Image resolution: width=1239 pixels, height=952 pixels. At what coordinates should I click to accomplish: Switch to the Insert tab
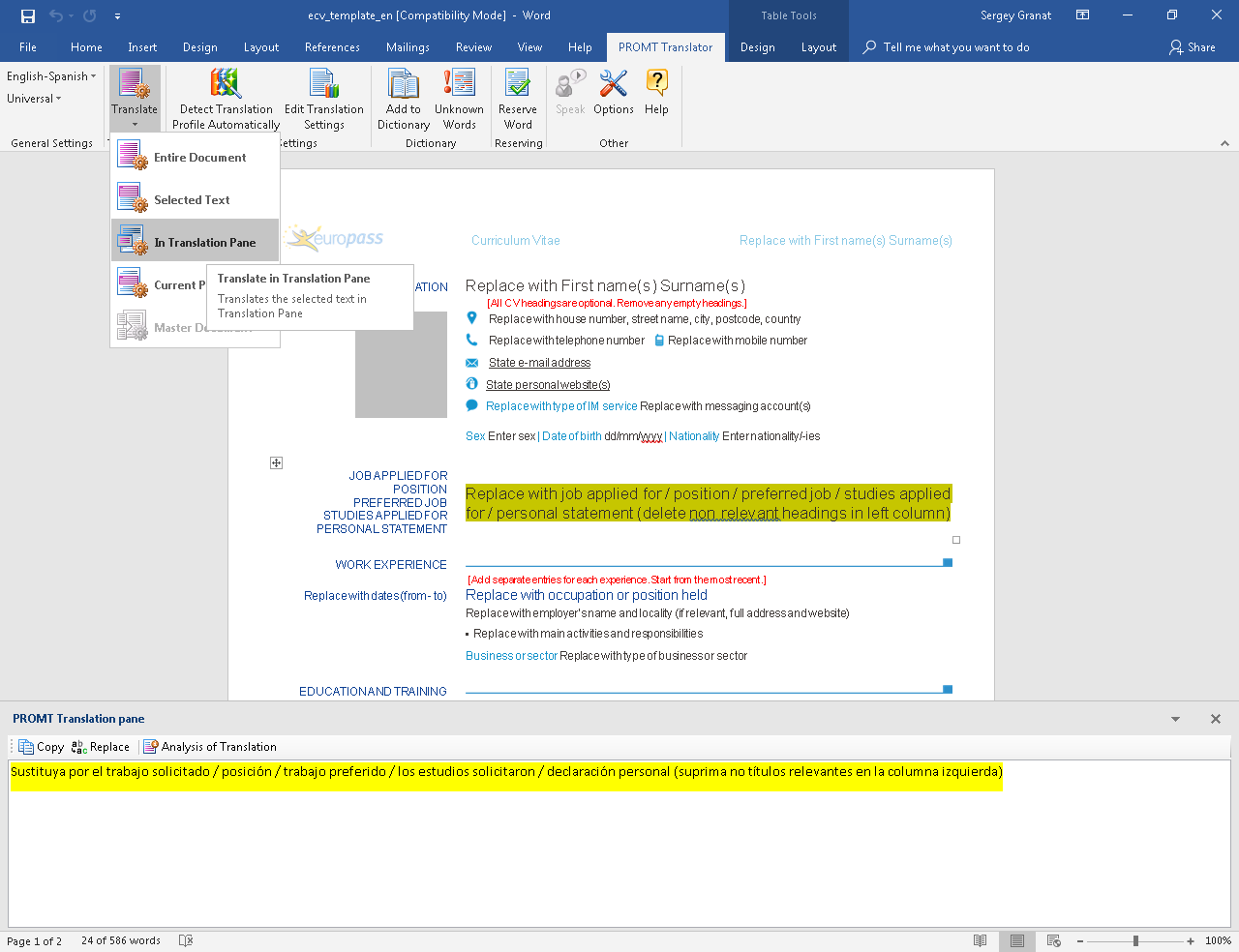[x=142, y=46]
